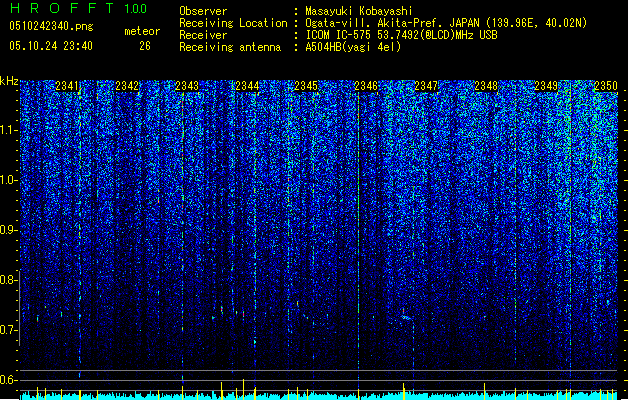Click the 2350 time marker
Screen dimensions: 629x400
coord(606,86)
